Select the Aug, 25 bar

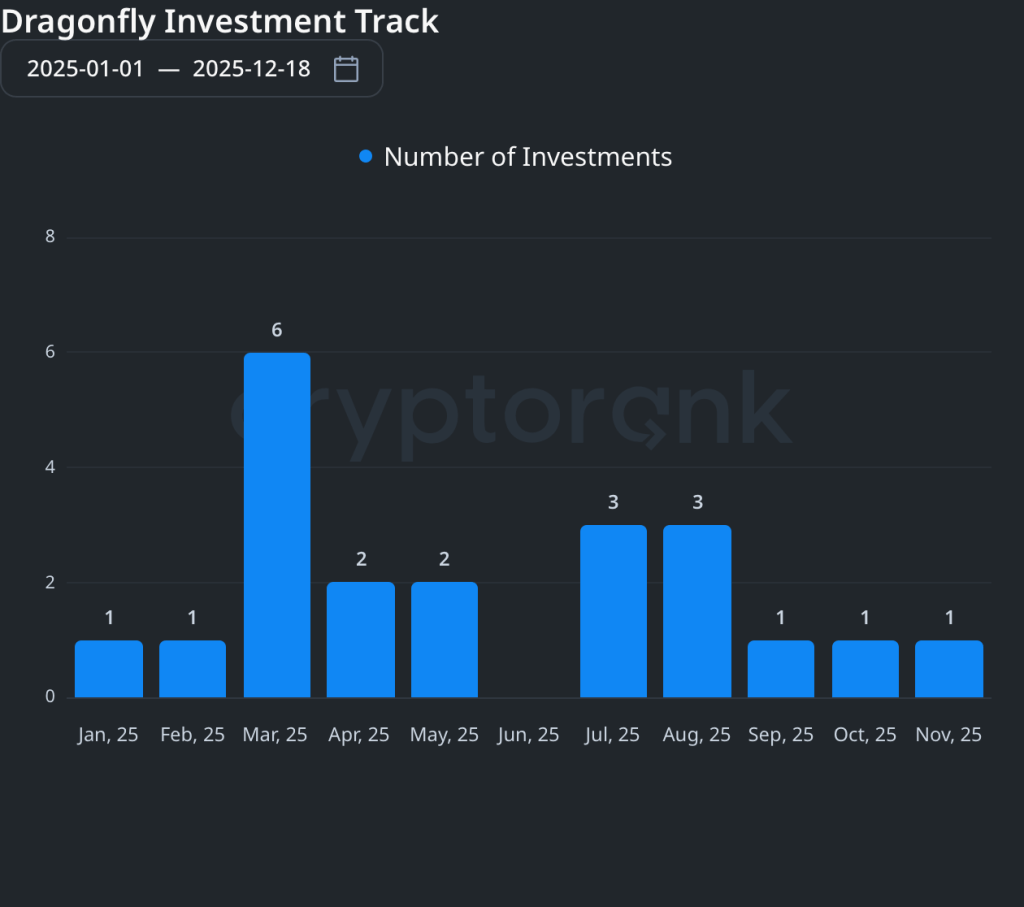[696, 608]
